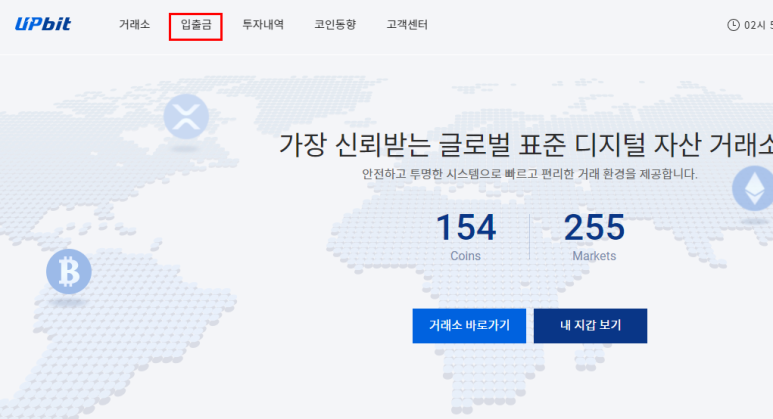Viewport: 773px width, 419px height.
Task: Select the 코인동향 menu item
Action: point(335,24)
